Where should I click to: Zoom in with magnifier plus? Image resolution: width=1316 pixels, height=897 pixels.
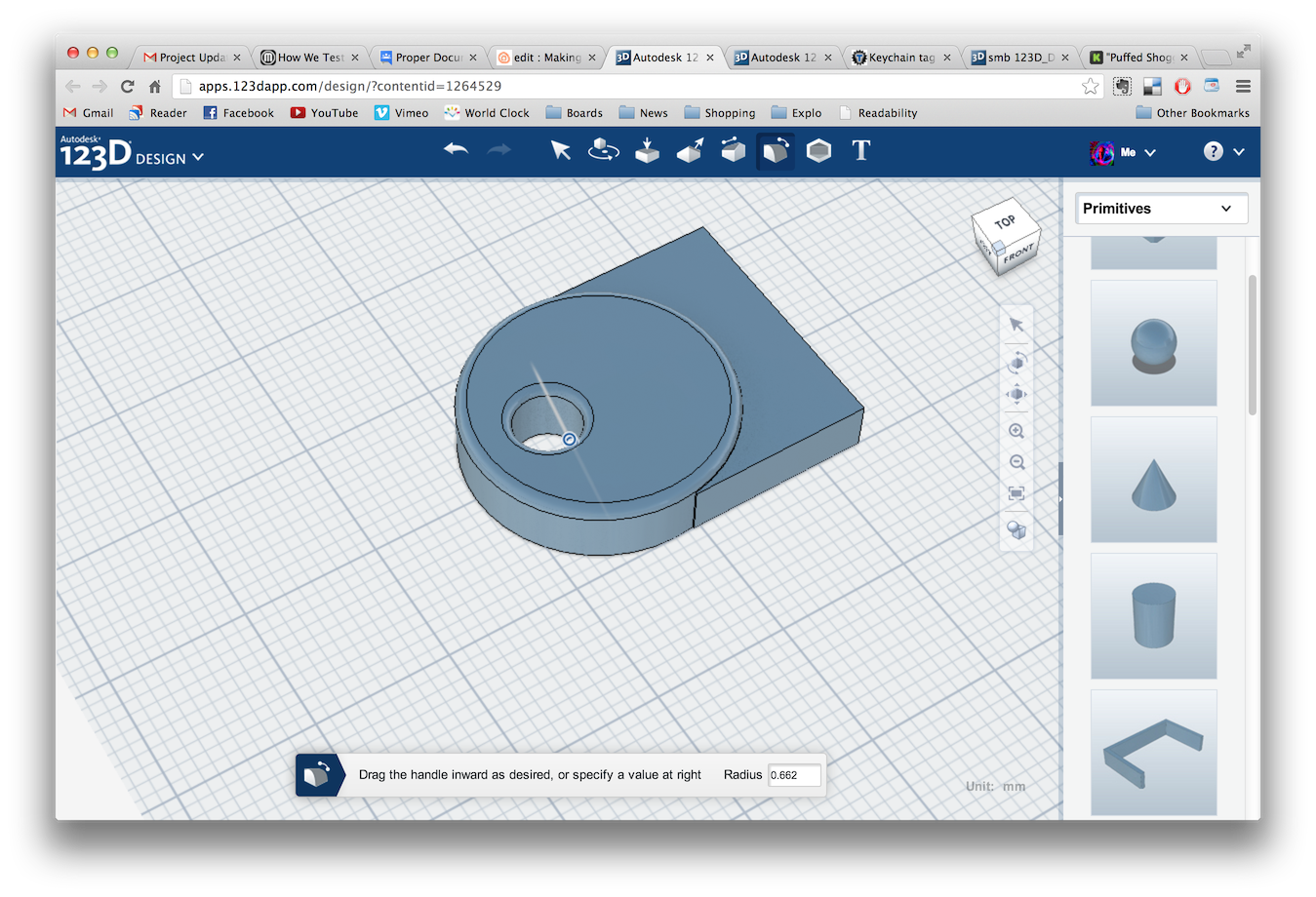click(1017, 431)
